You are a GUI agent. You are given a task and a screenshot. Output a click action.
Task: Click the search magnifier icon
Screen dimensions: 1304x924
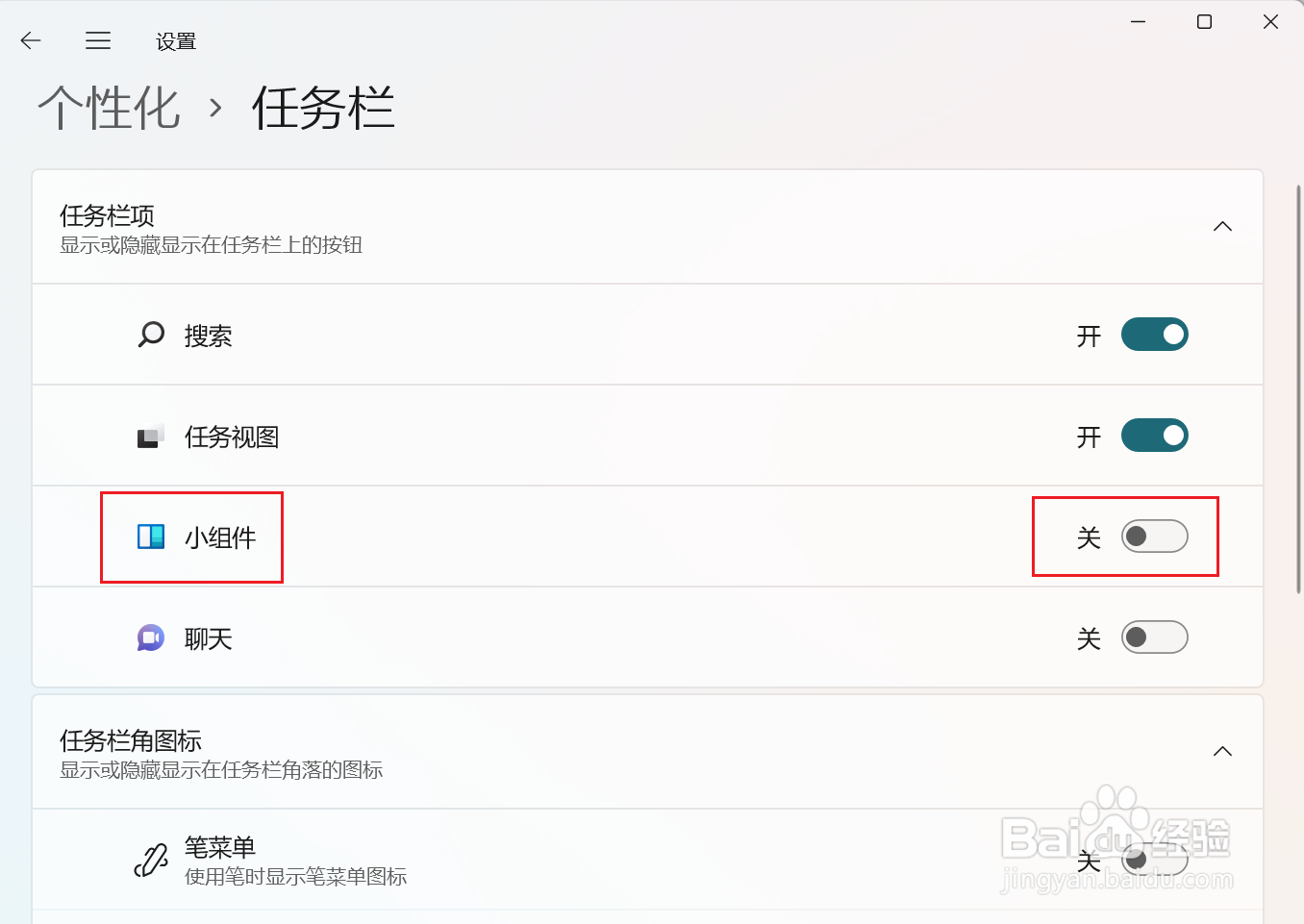point(151,335)
